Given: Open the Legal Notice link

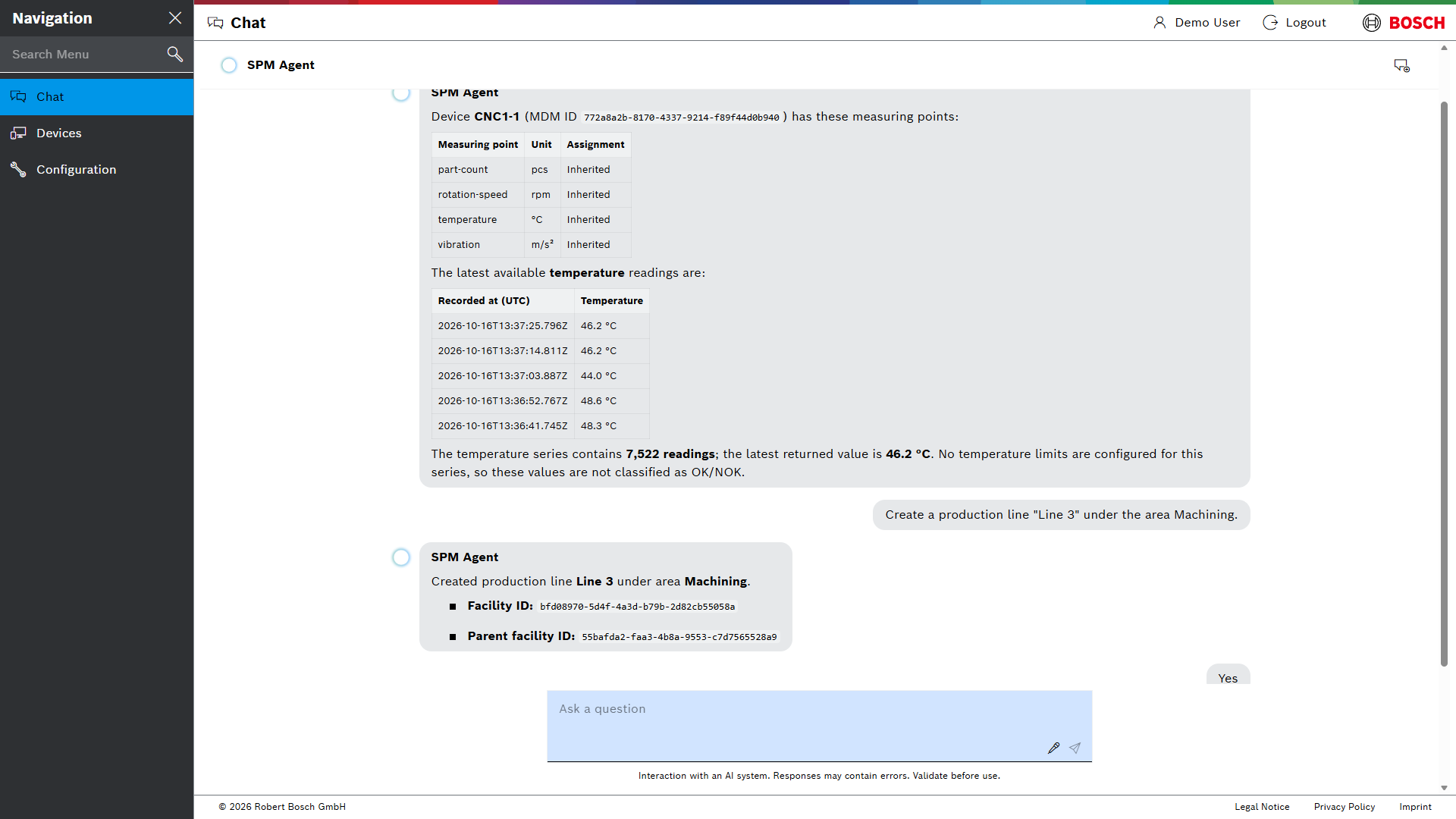Looking at the screenshot, I should (x=1262, y=807).
